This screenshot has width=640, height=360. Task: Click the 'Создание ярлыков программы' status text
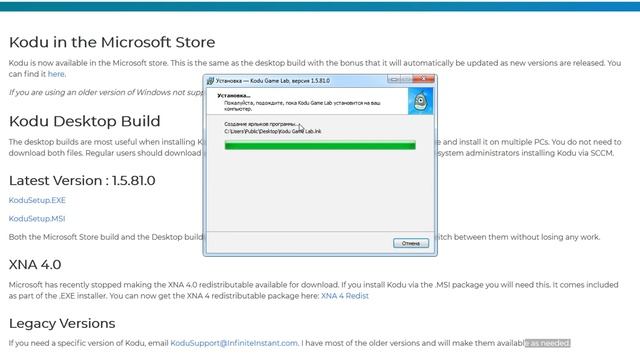[x=261, y=124]
